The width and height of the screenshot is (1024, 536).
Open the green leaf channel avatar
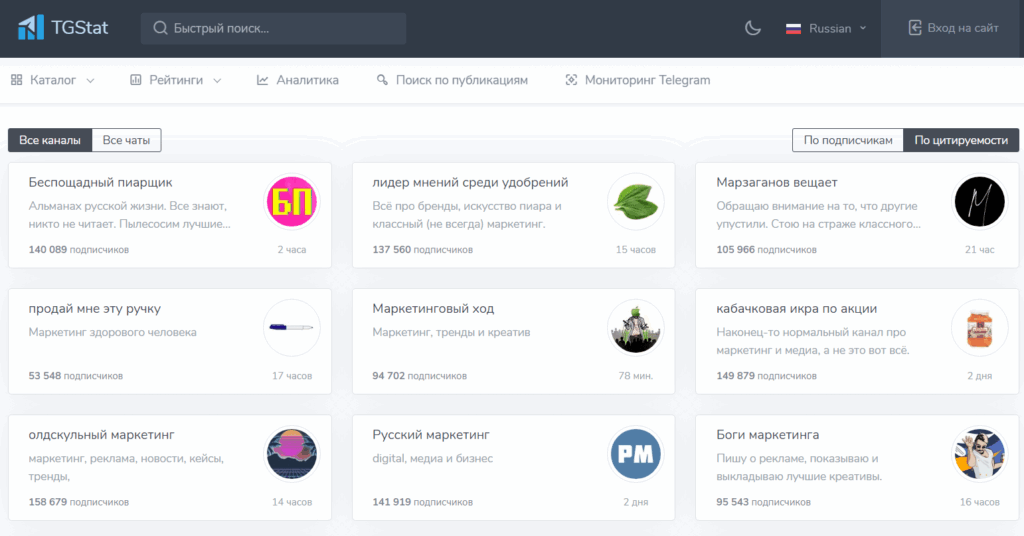point(635,202)
